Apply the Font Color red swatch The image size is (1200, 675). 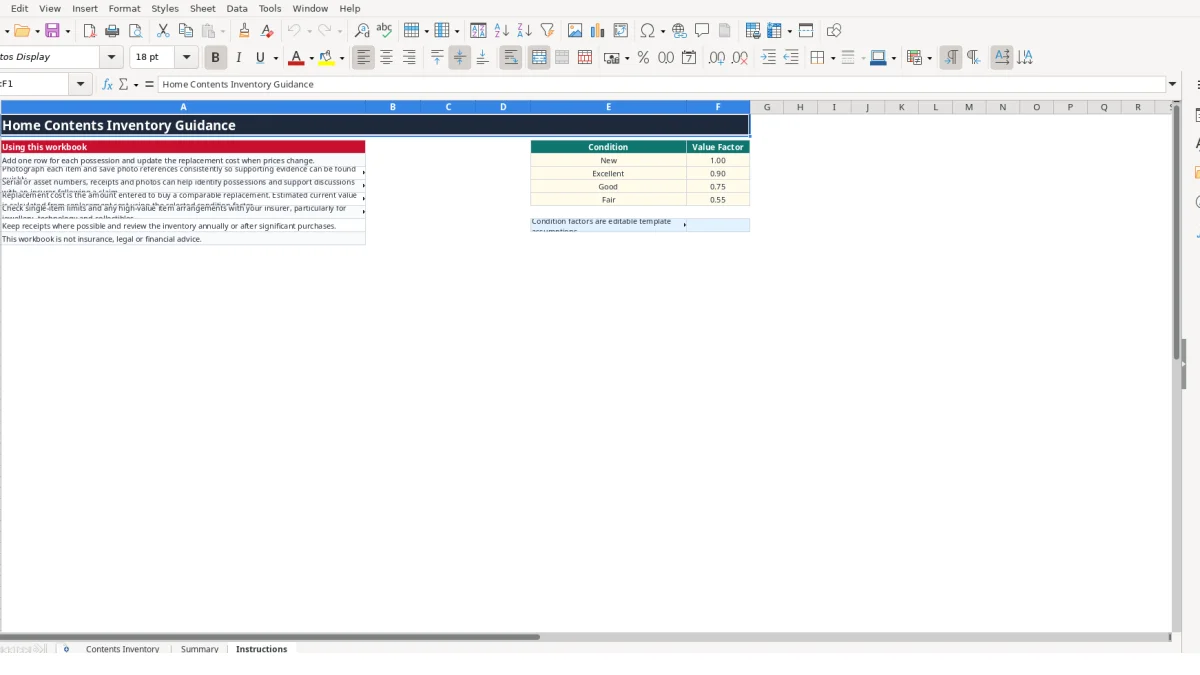[295, 58]
